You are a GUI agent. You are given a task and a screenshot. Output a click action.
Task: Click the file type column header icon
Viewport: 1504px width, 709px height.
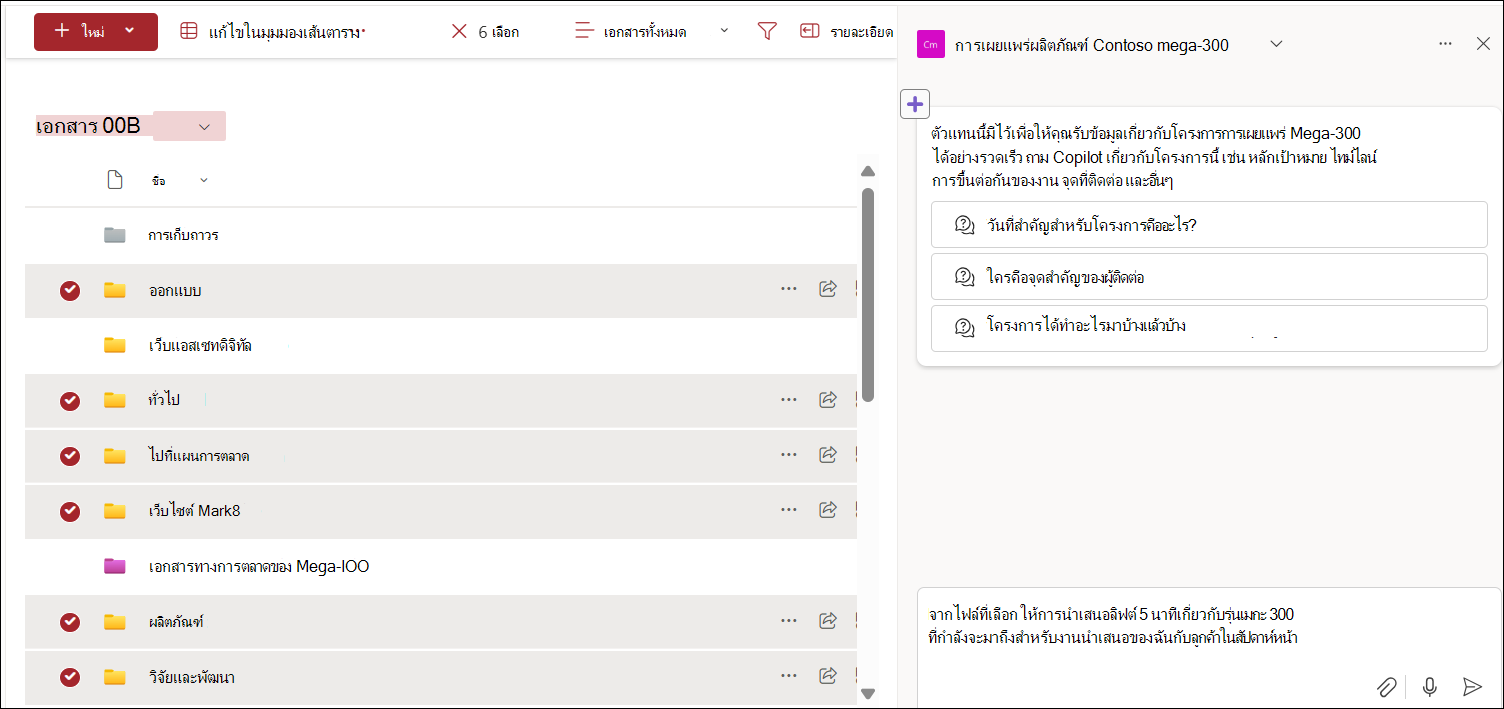coord(114,180)
